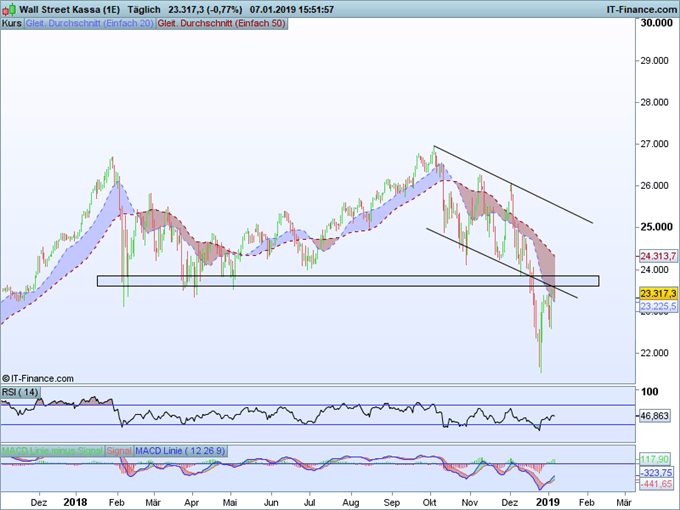The image size is (680, 510).
Task: Click the 25.000 price axis label
Action: (x=657, y=227)
